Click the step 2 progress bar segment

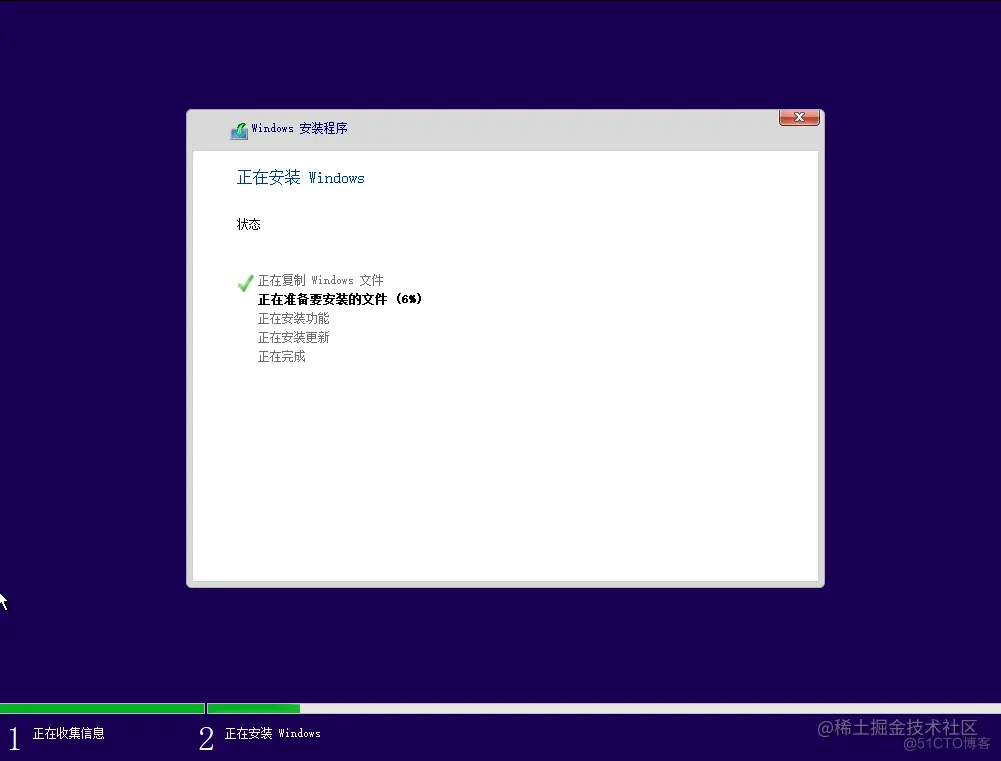tap(253, 708)
